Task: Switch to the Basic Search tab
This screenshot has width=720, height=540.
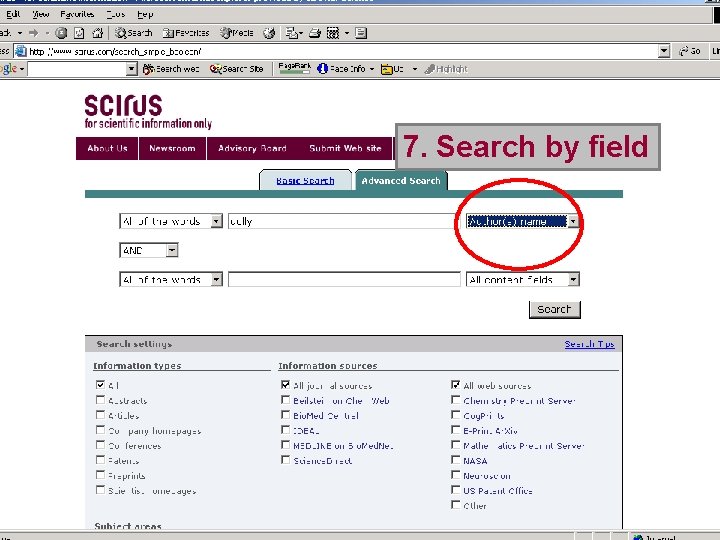Action: tap(305, 180)
